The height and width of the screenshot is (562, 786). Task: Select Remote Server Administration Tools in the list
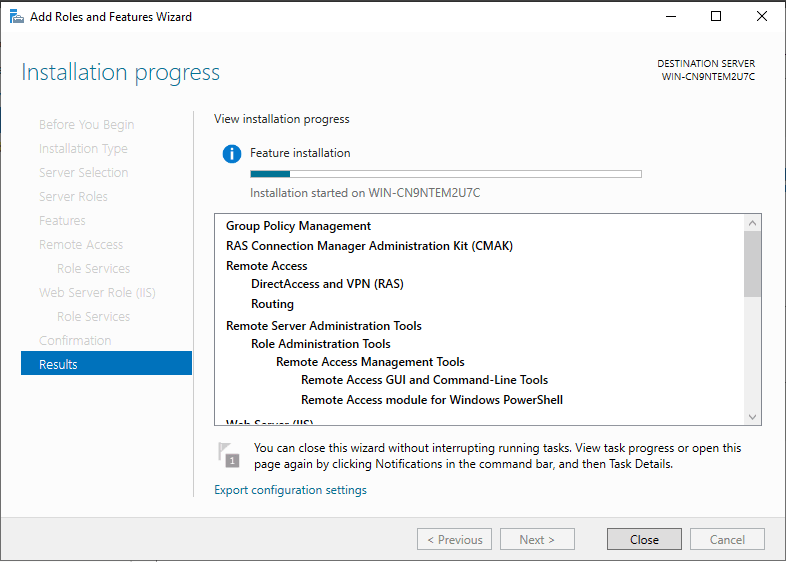[323, 326]
